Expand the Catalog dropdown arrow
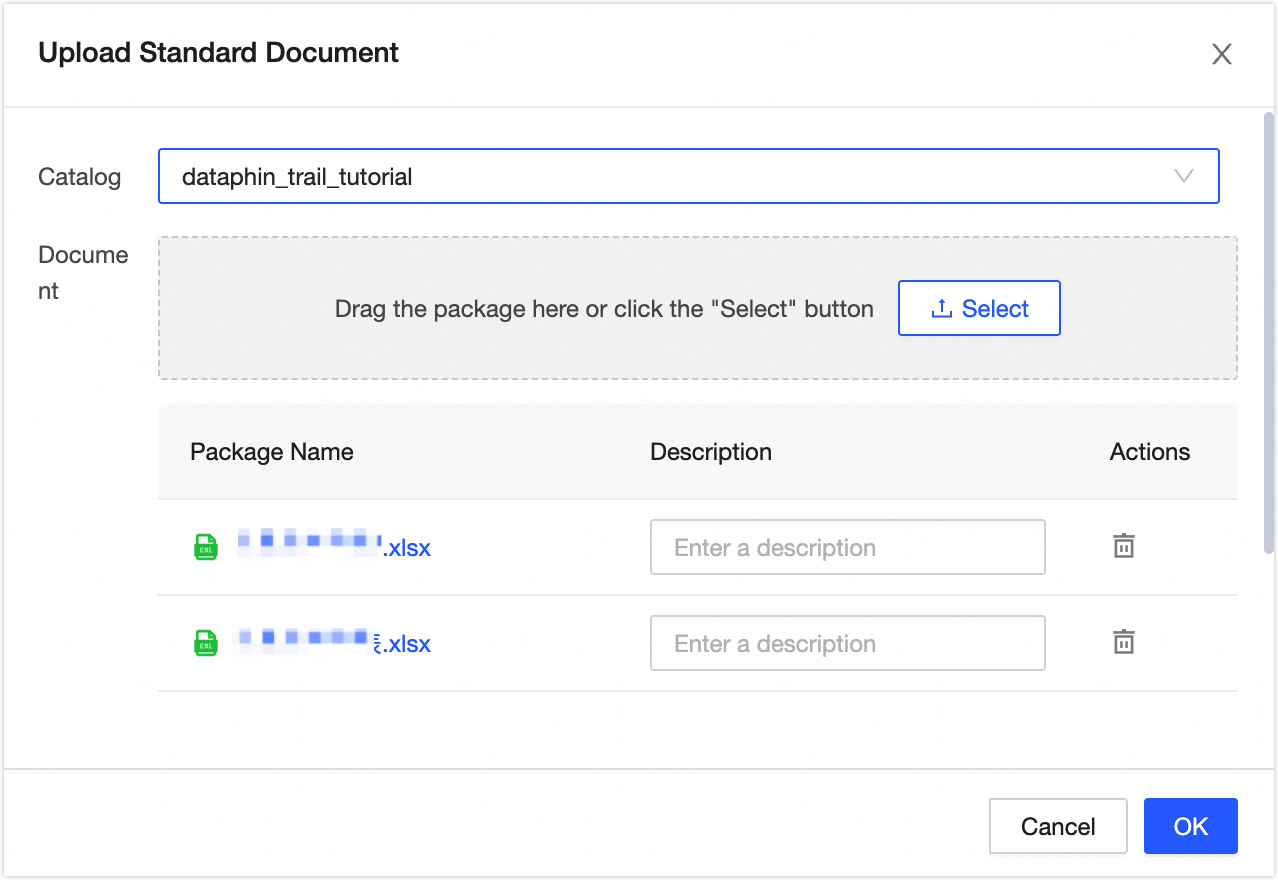This screenshot has width=1278, height=880. [x=1184, y=177]
